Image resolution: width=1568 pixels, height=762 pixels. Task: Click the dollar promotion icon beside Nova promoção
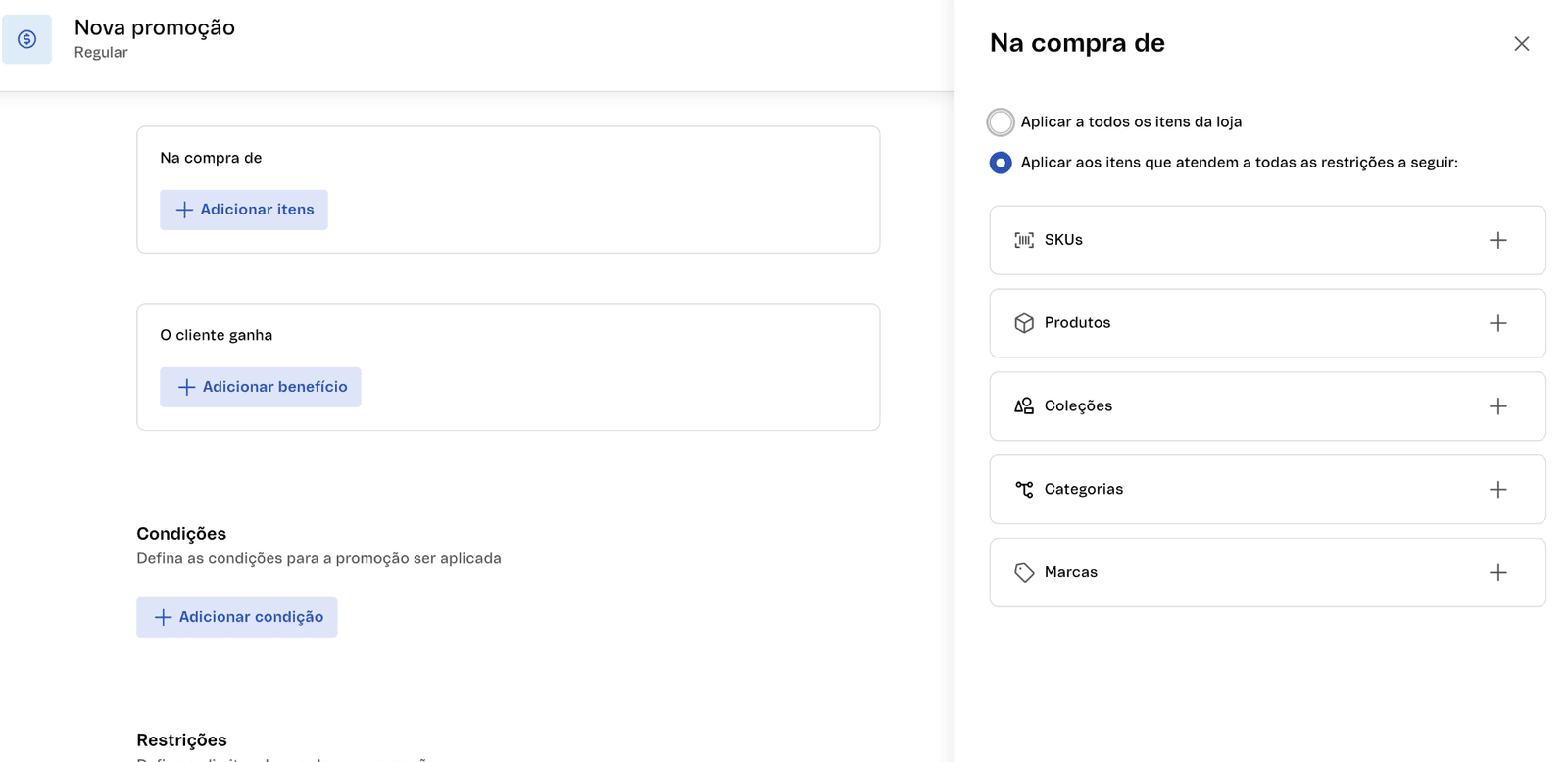point(26,39)
